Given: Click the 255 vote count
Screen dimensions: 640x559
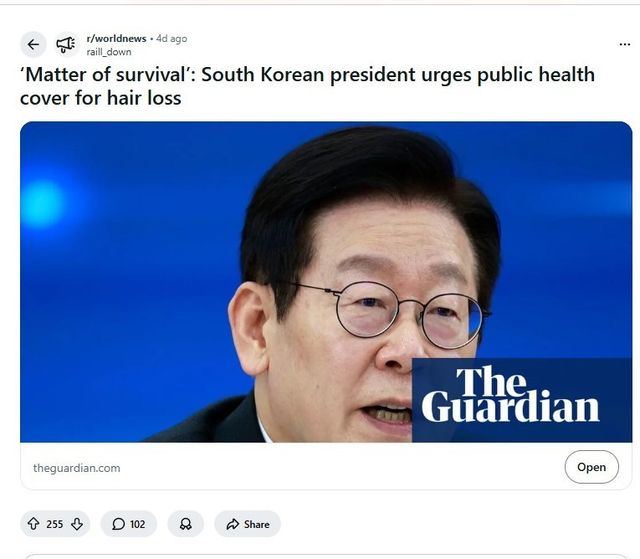Looking at the screenshot, I should [x=55, y=524].
